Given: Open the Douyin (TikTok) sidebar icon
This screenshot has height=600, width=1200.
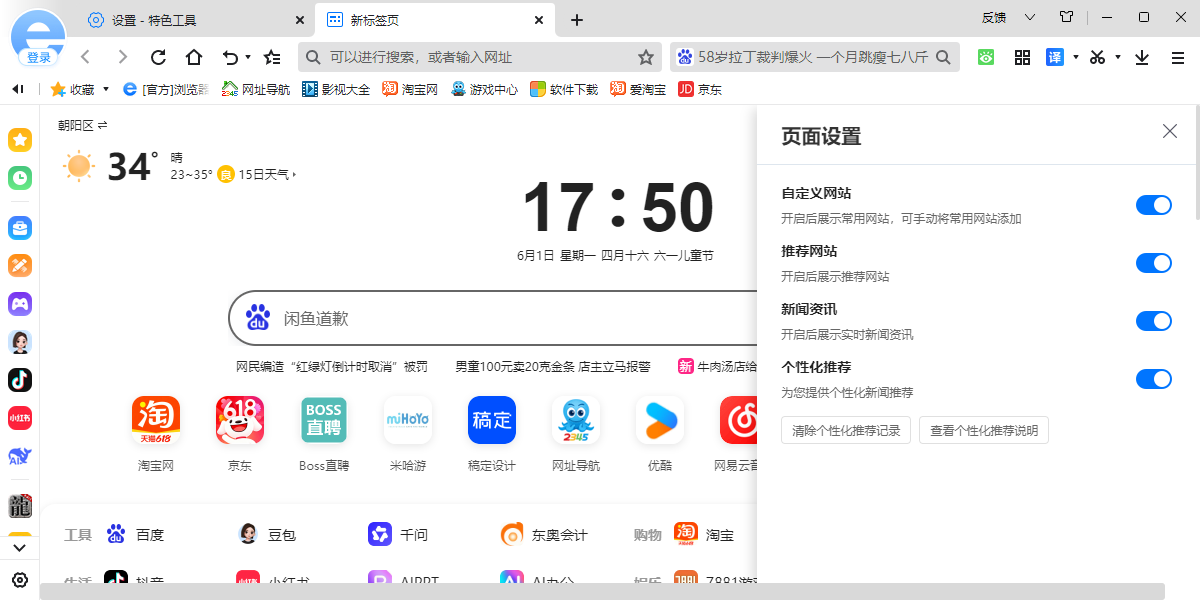Looking at the screenshot, I should pos(20,380).
